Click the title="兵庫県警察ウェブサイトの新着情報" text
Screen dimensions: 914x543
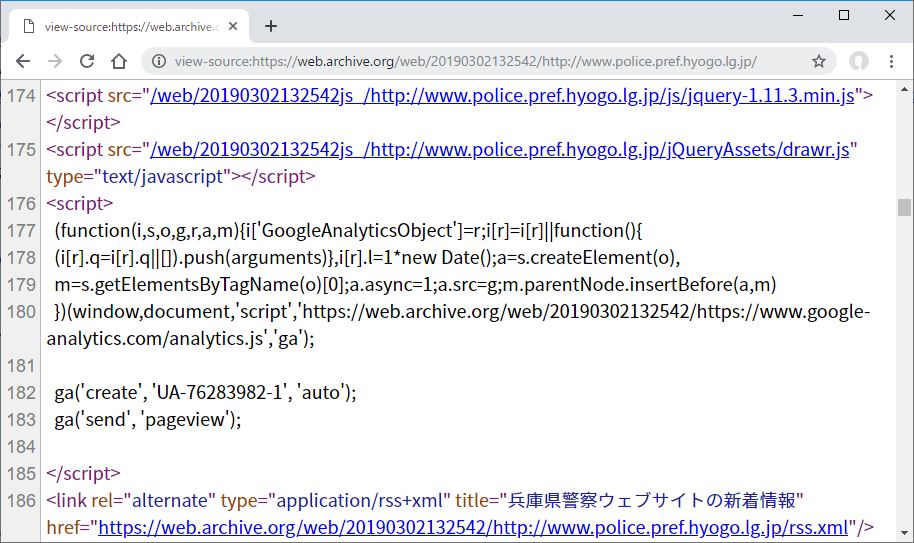(x=630, y=500)
